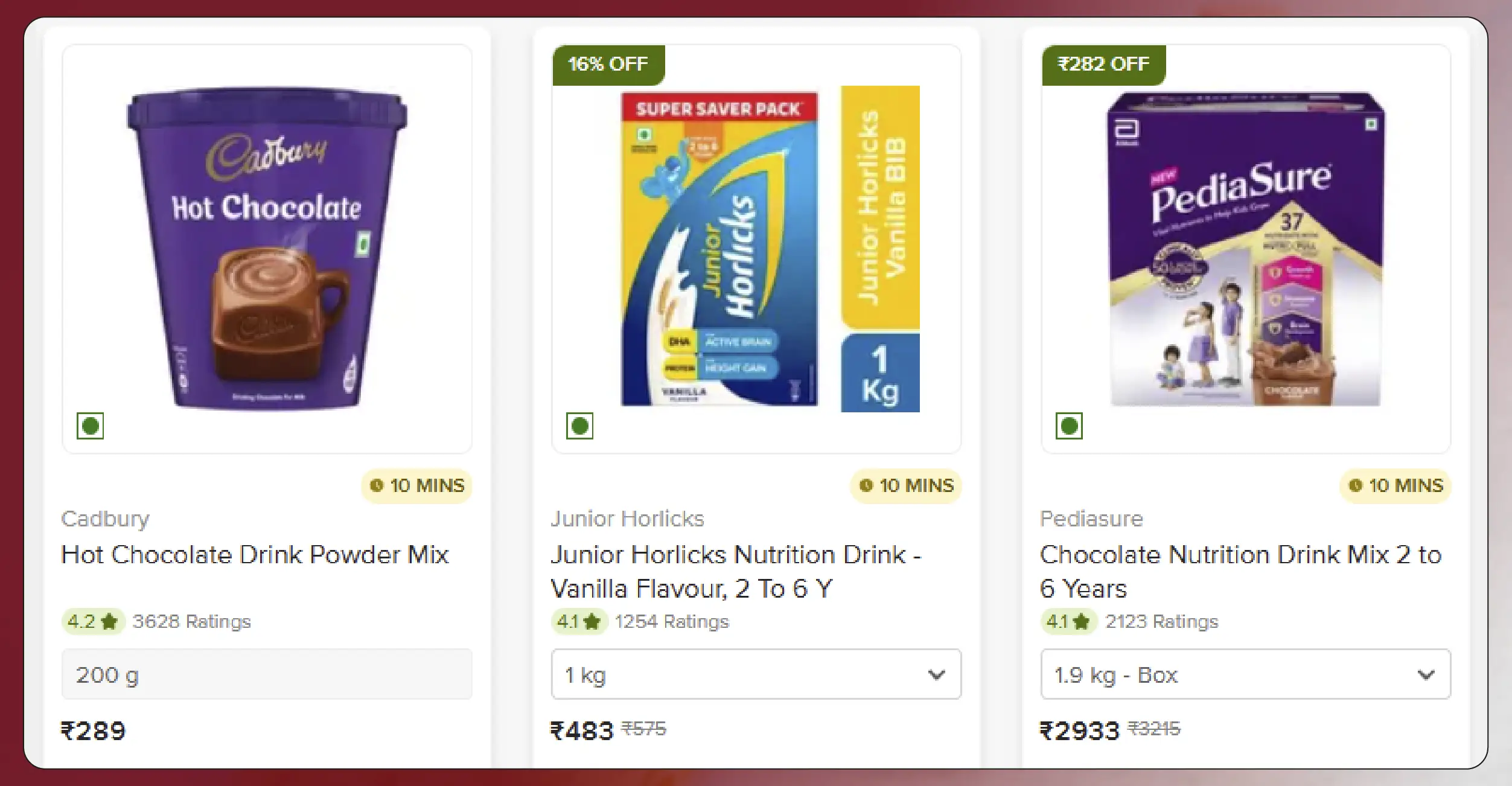Click the vegetarian mark on Pediasure product
Image resolution: width=1512 pixels, height=786 pixels.
(x=1069, y=426)
